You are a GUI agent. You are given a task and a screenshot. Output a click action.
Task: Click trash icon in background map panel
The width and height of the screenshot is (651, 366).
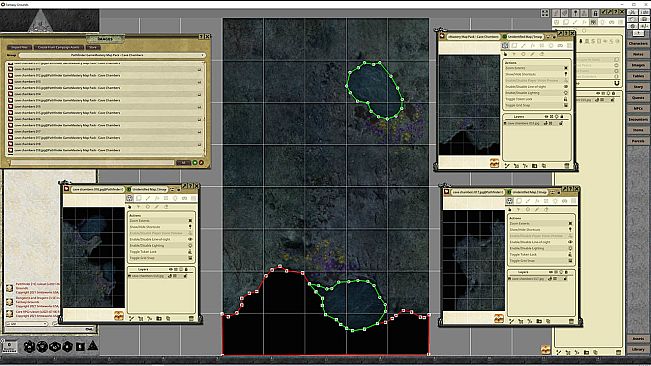click(x=618, y=352)
